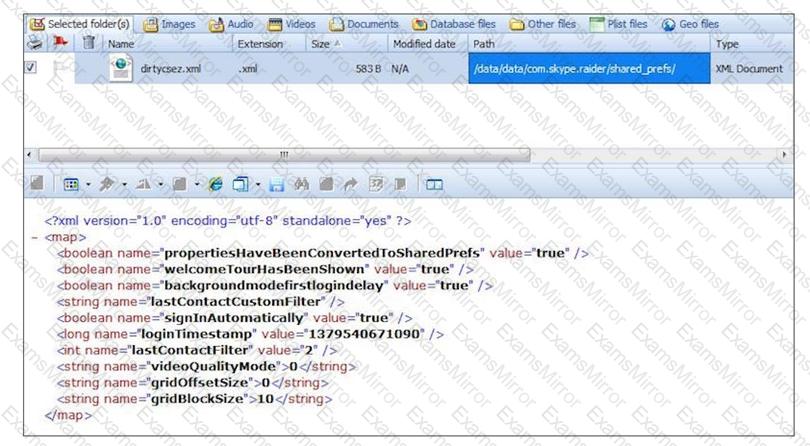Open dropdown arrow next to grid view icon
Image resolution: width=810 pixels, height=446 pixels.
click(87, 185)
